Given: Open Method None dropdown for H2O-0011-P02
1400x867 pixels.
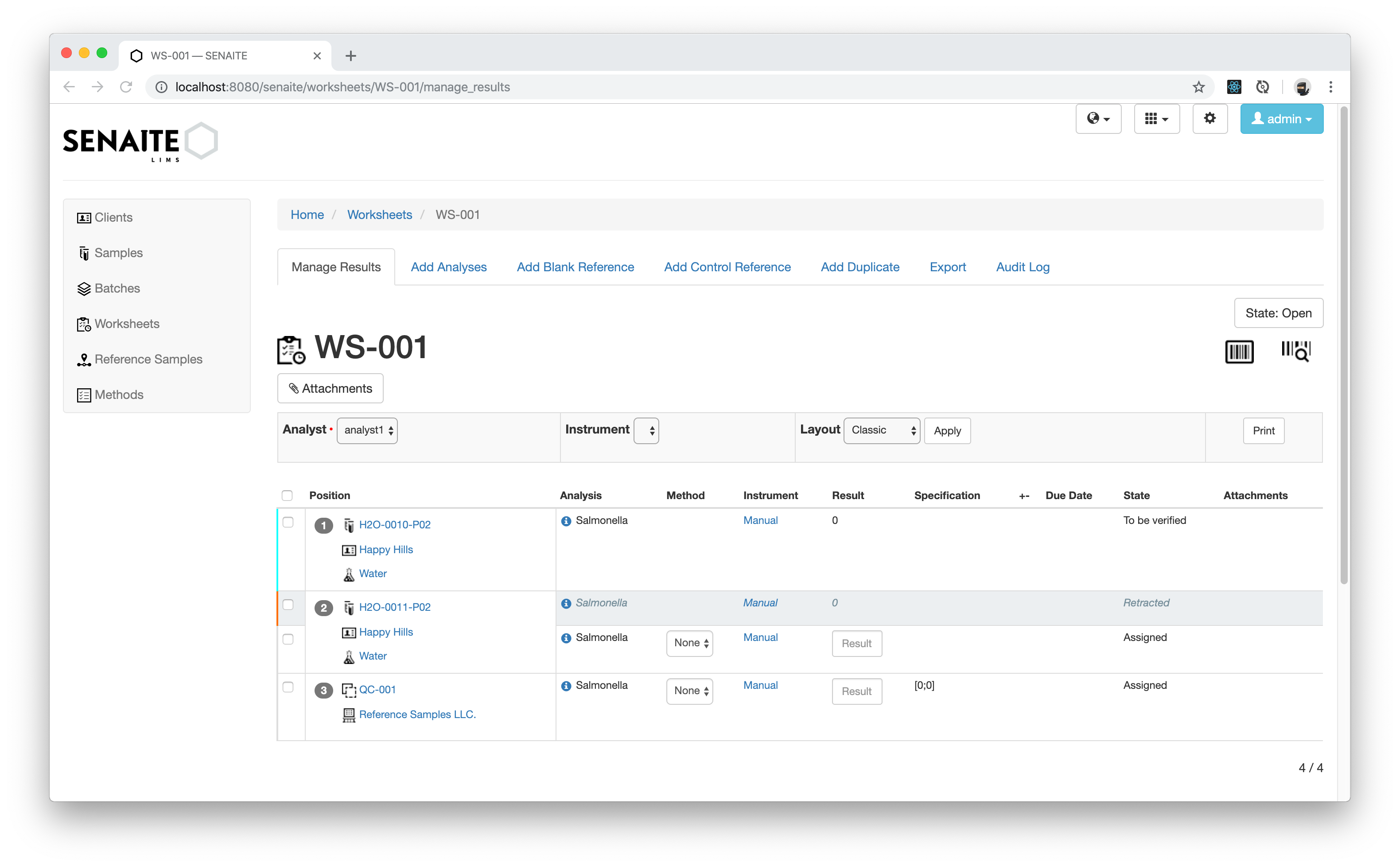Looking at the screenshot, I should 689,643.
